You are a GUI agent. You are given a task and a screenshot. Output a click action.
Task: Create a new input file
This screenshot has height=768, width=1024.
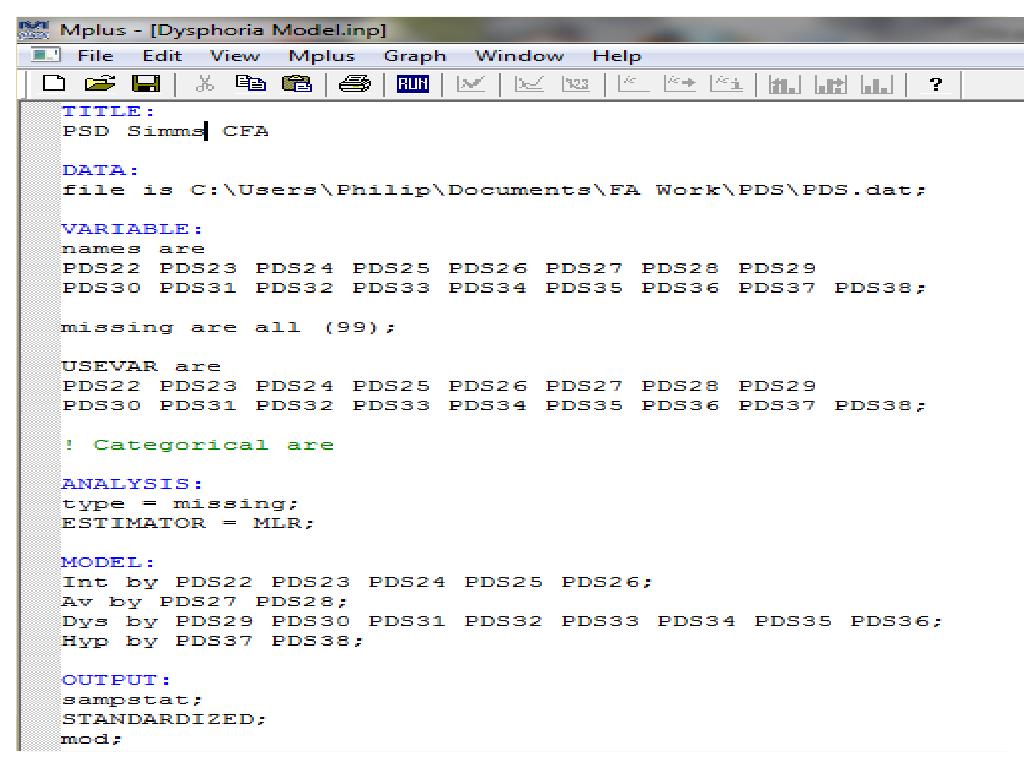pyautogui.click(x=54, y=84)
